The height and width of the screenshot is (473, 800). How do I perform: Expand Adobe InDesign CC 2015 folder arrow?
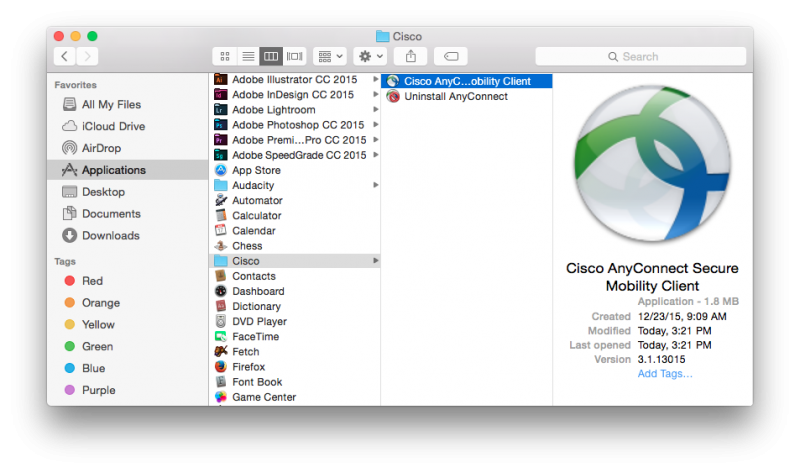pos(376,94)
